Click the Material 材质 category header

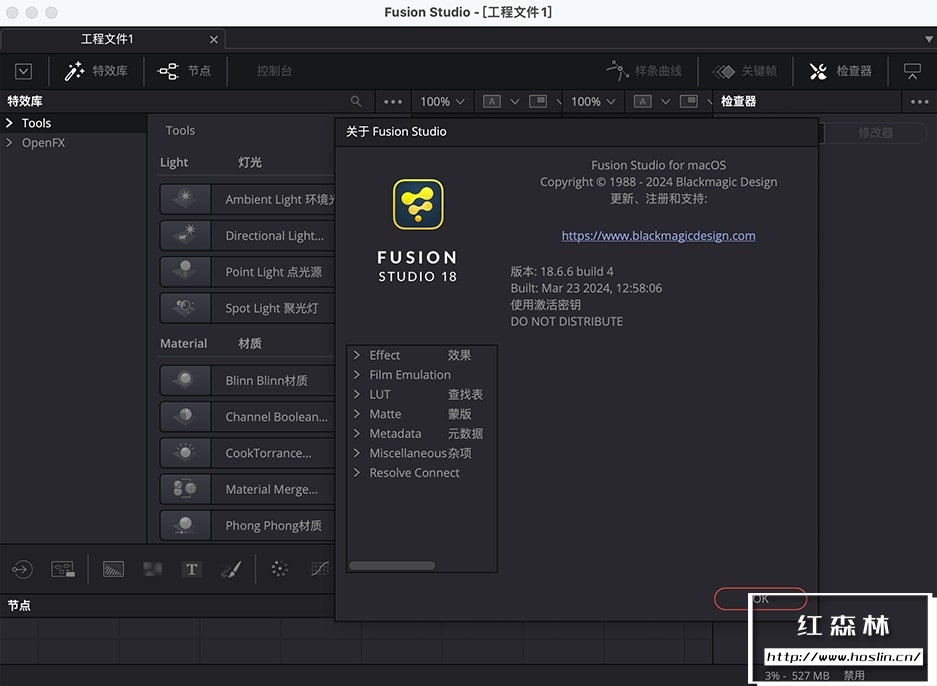[x=211, y=344]
